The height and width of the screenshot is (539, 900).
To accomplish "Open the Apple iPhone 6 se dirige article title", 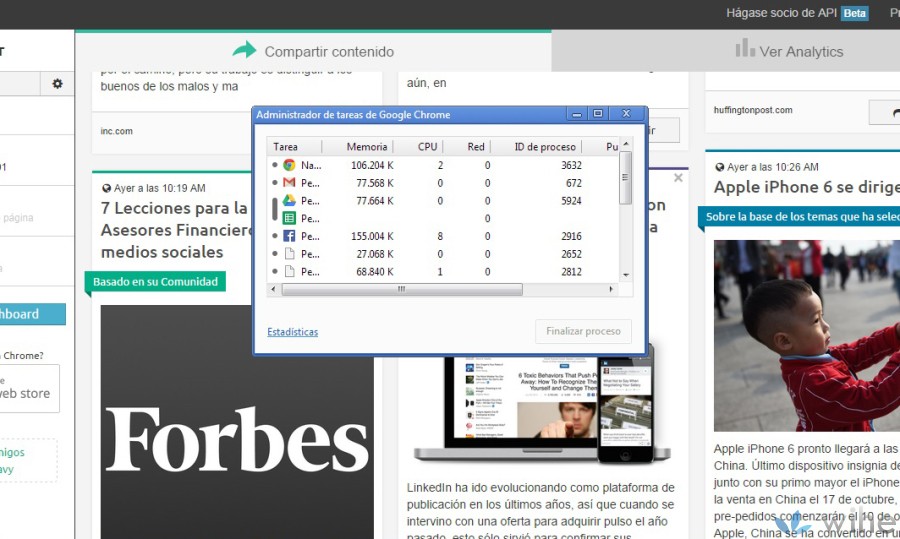I will 807,187.
